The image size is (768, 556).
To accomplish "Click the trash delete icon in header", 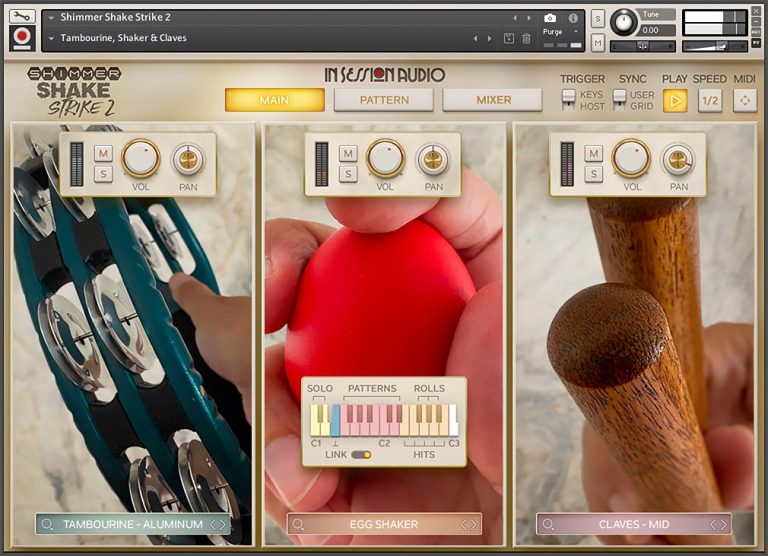I will [x=527, y=38].
